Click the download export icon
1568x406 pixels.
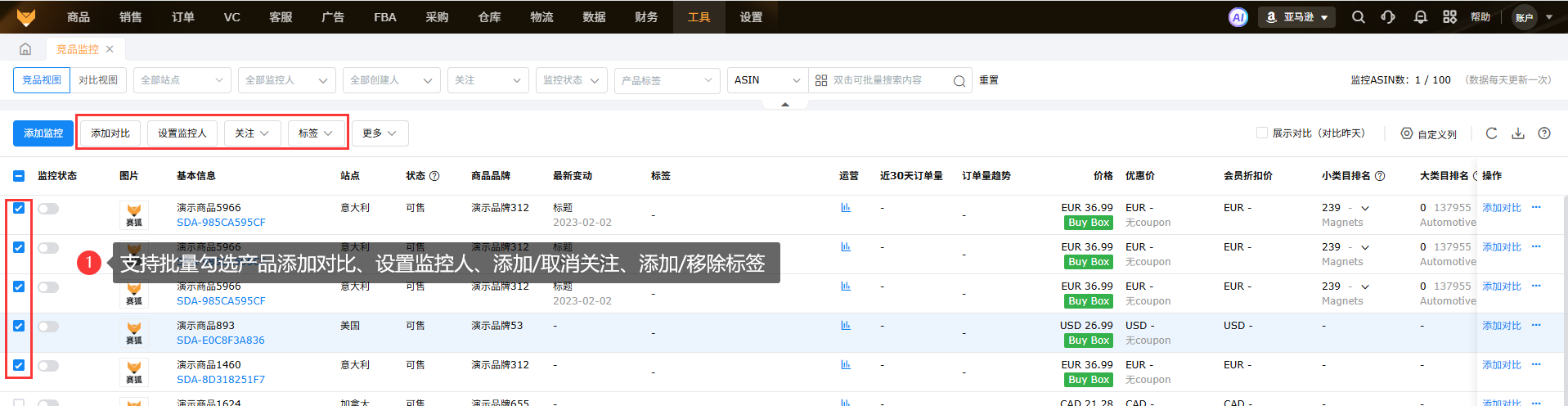(x=1517, y=133)
